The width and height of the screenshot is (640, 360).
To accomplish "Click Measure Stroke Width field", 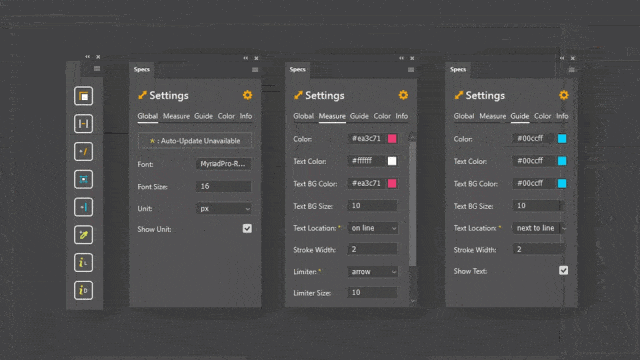I will (373, 249).
